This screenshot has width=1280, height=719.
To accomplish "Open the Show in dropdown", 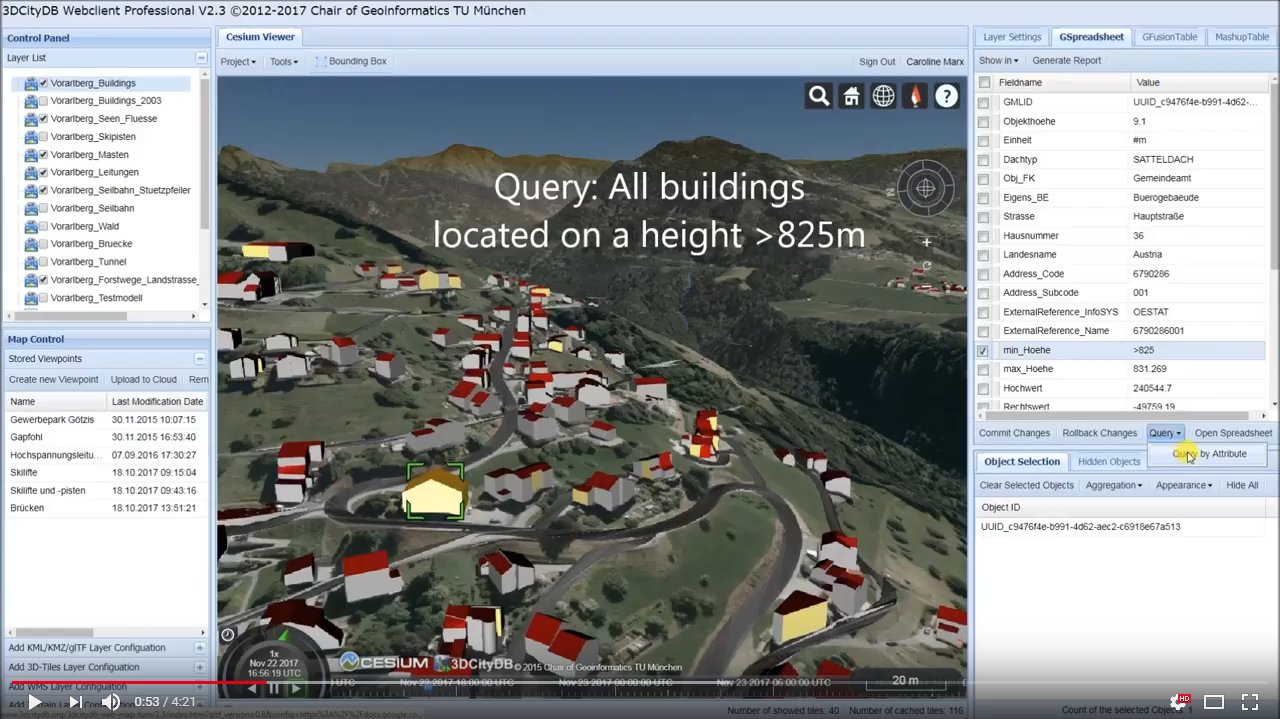I will pyautogui.click(x=998, y=61).
